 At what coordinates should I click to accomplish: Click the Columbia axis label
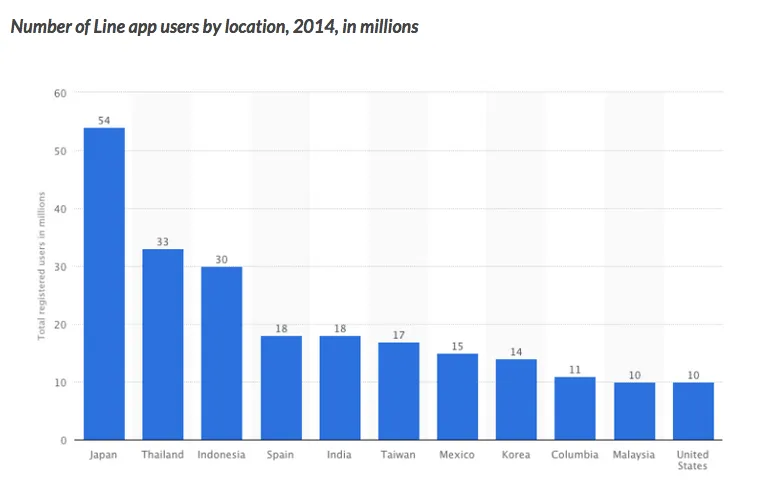[575, 455]
